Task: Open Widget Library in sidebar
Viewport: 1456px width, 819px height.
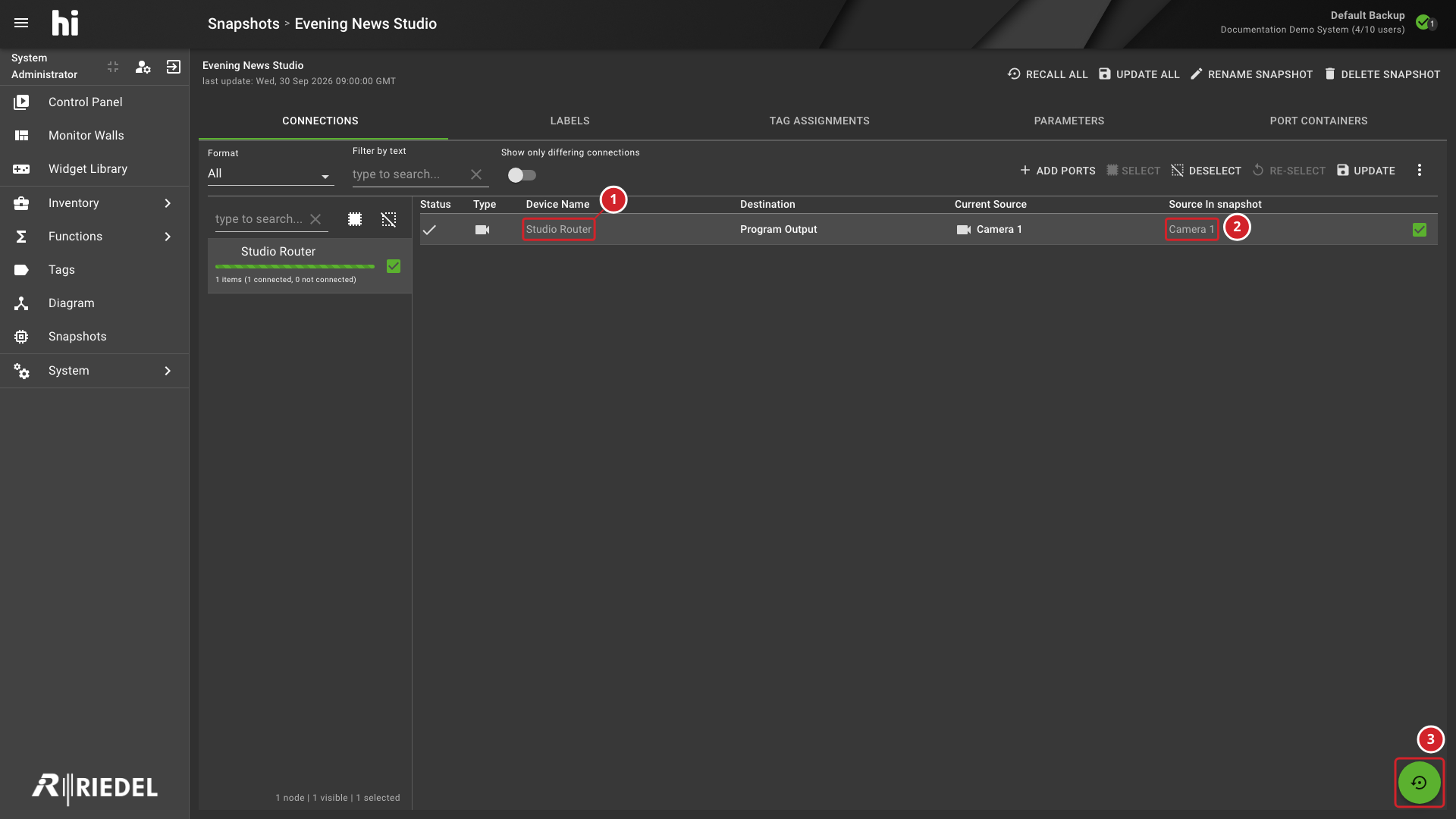Action: coord(94,168)
